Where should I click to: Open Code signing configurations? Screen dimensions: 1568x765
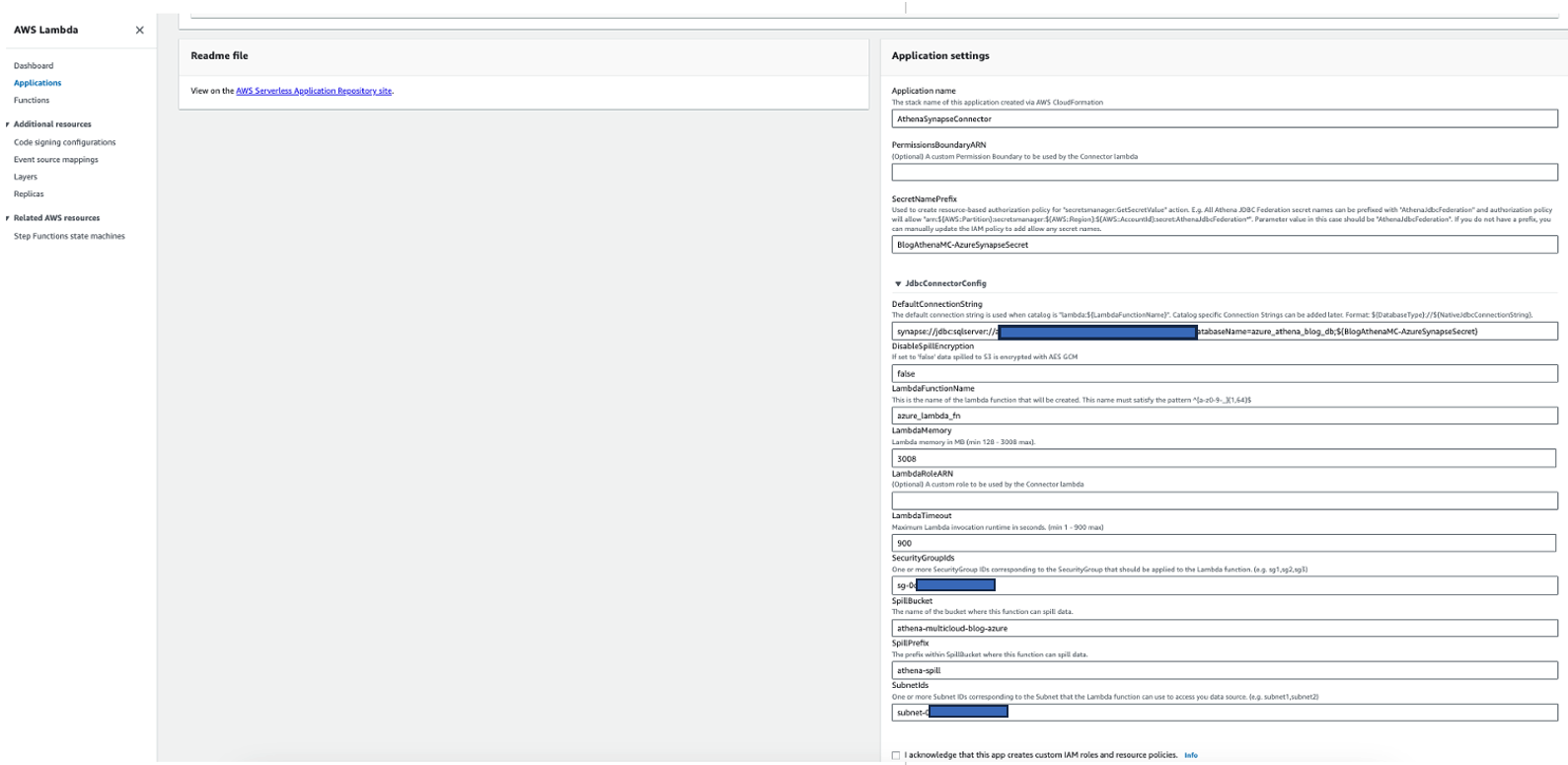pyautogui.click(x=64, y=142)
